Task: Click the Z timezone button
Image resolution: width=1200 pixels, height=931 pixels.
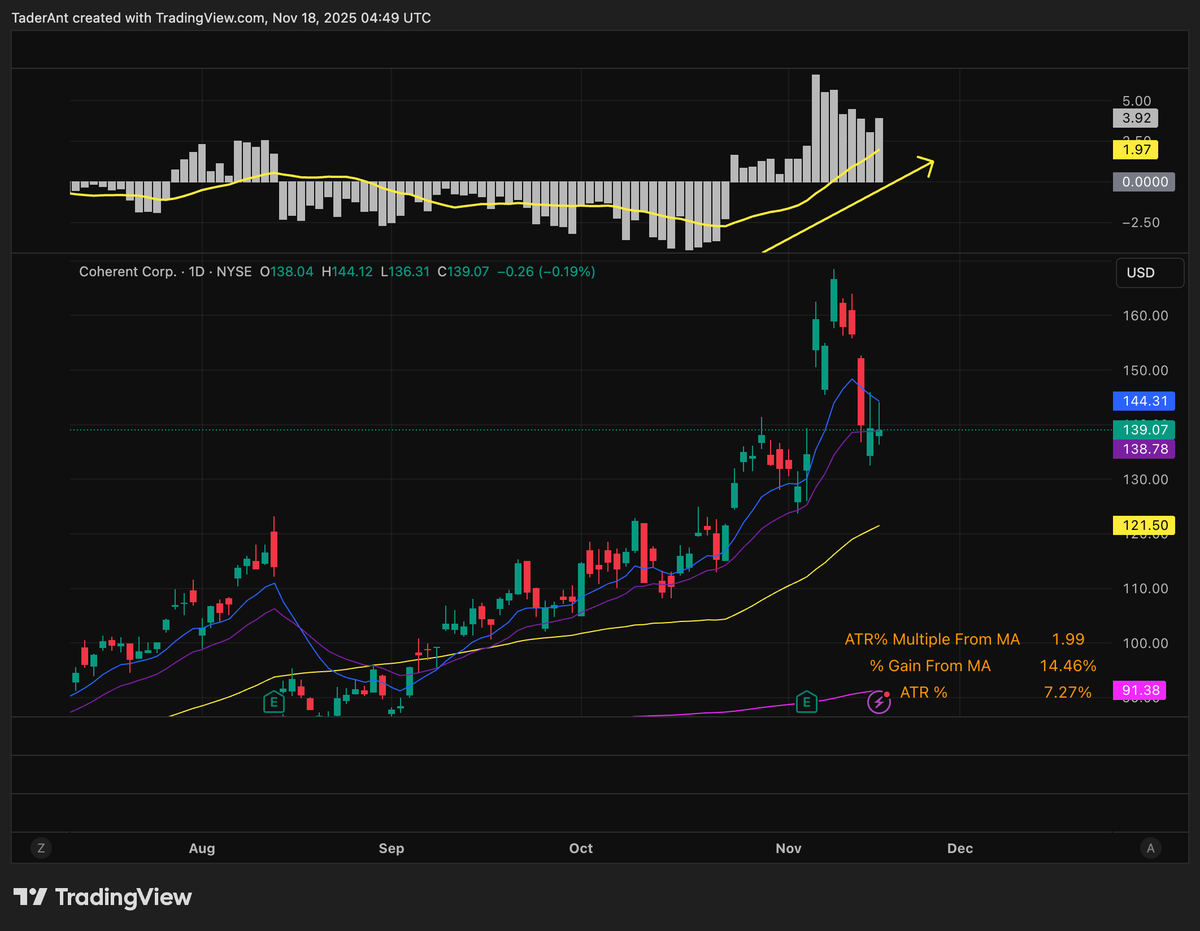Action: coord(41,848)
